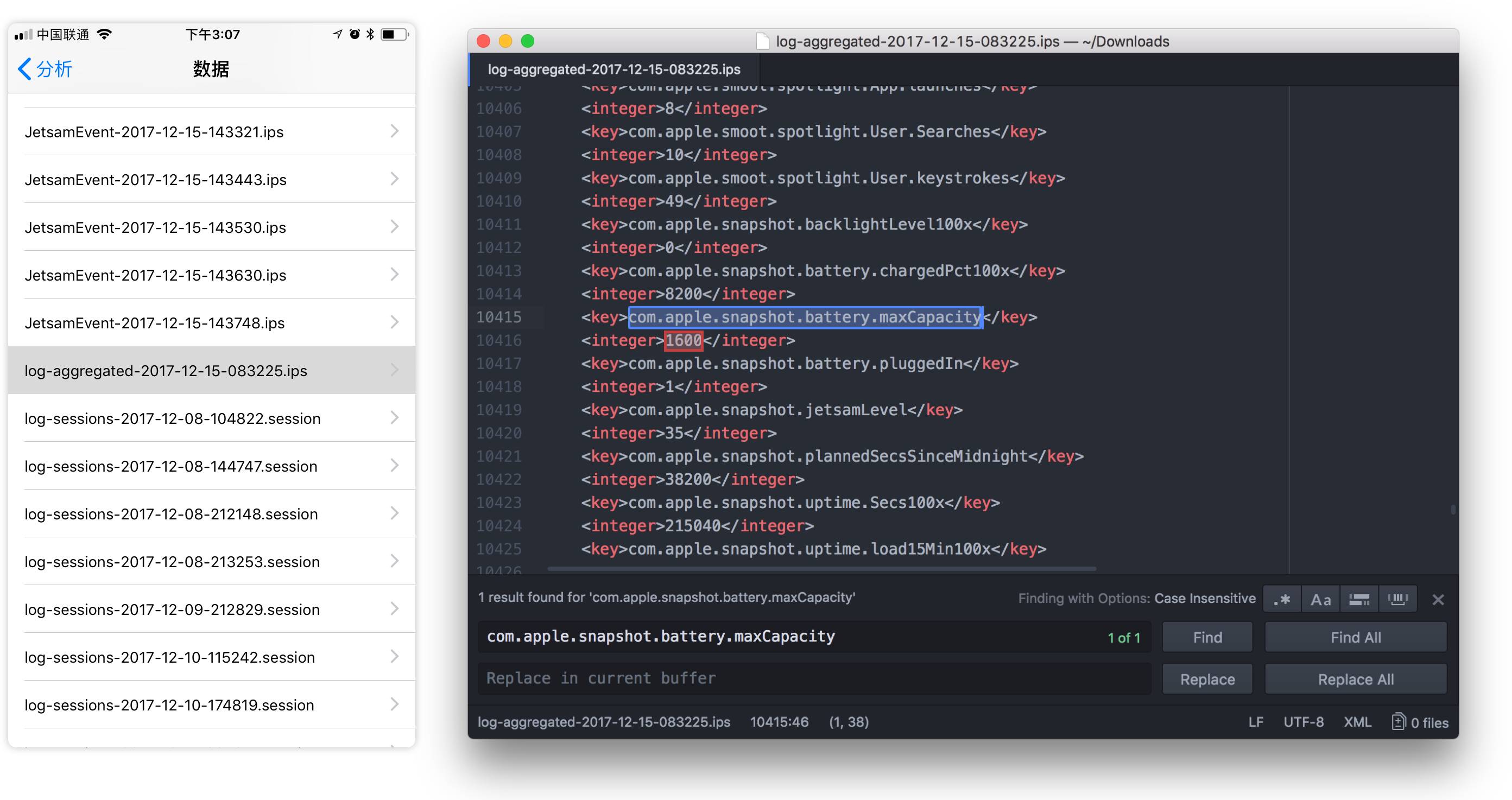Click line number 10415 in gutter

pyautogui.click(x=498, y=318)
